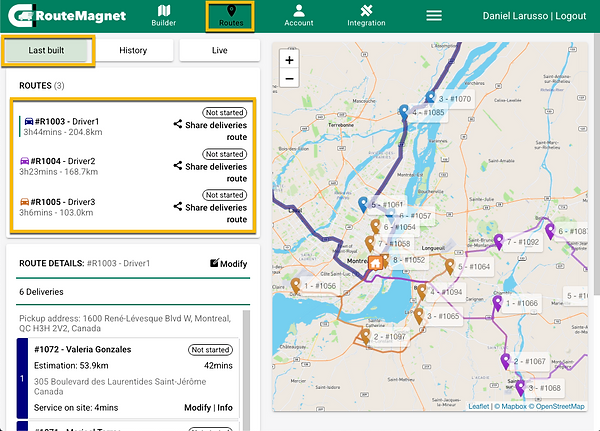Open delivery card #1072 - Valeria Gonzales

[128, 378]
